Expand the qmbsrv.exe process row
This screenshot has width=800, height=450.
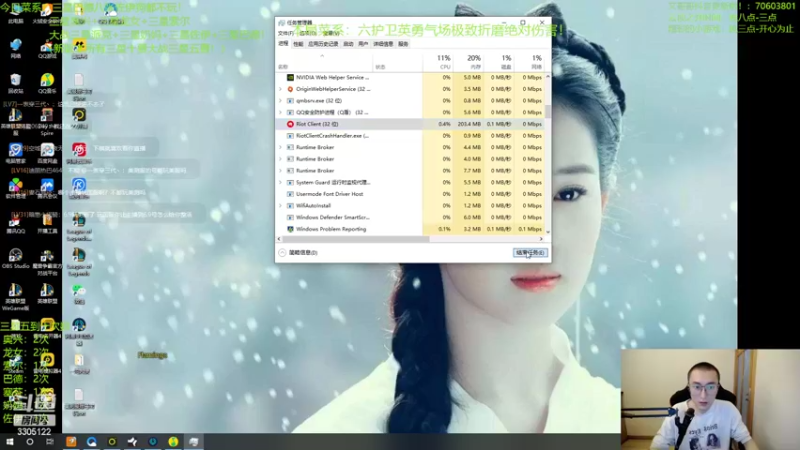click(280, 101)
